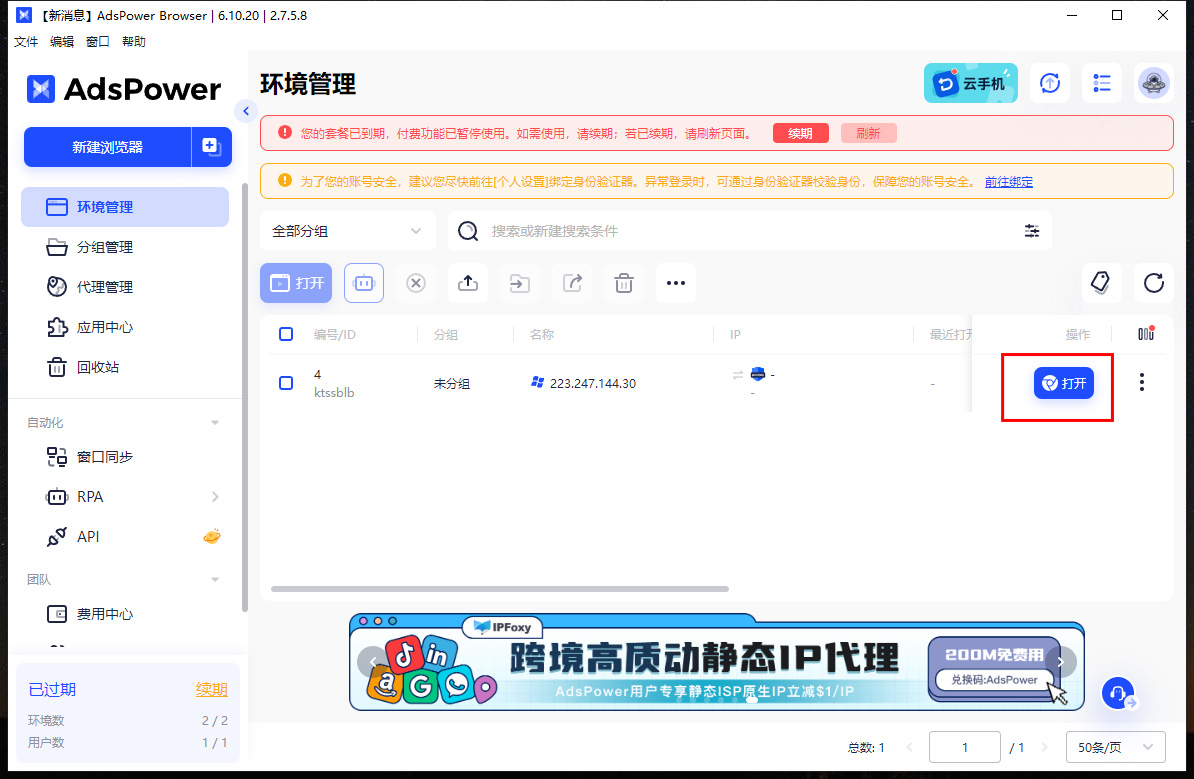Expand the RPA submenu arrow
Screen dimensions: 1194x779
[215, 496]
